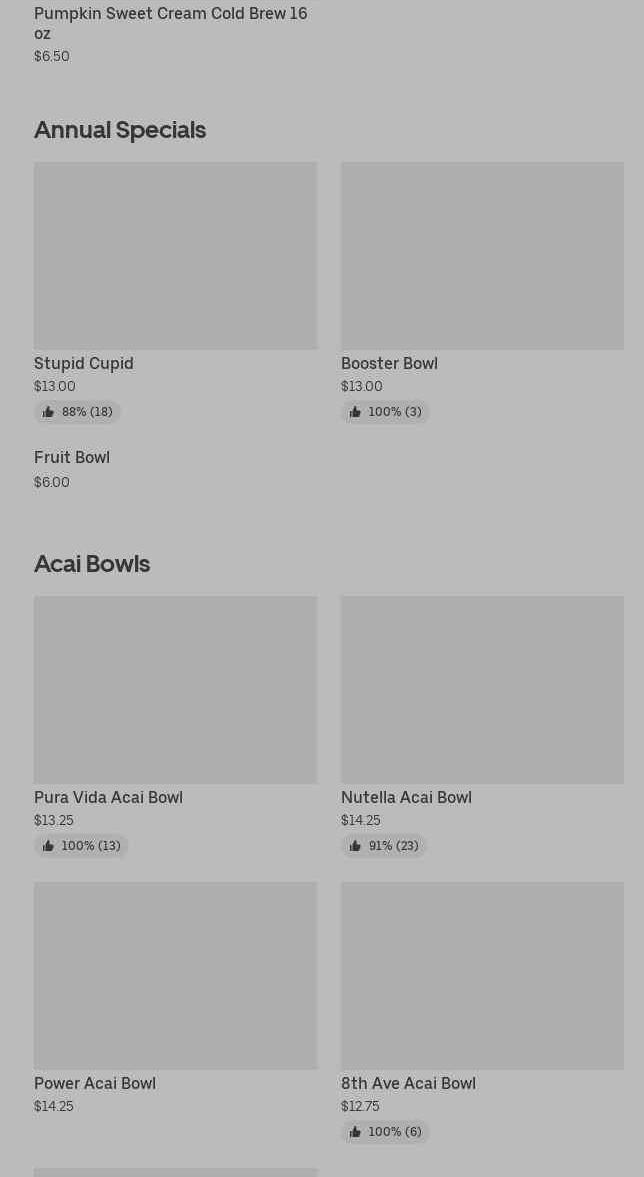Viewport: 644px width, 1177px height.
Task: Open the 8th Ave Acai Bowl photo
Action: pos(482,975)
